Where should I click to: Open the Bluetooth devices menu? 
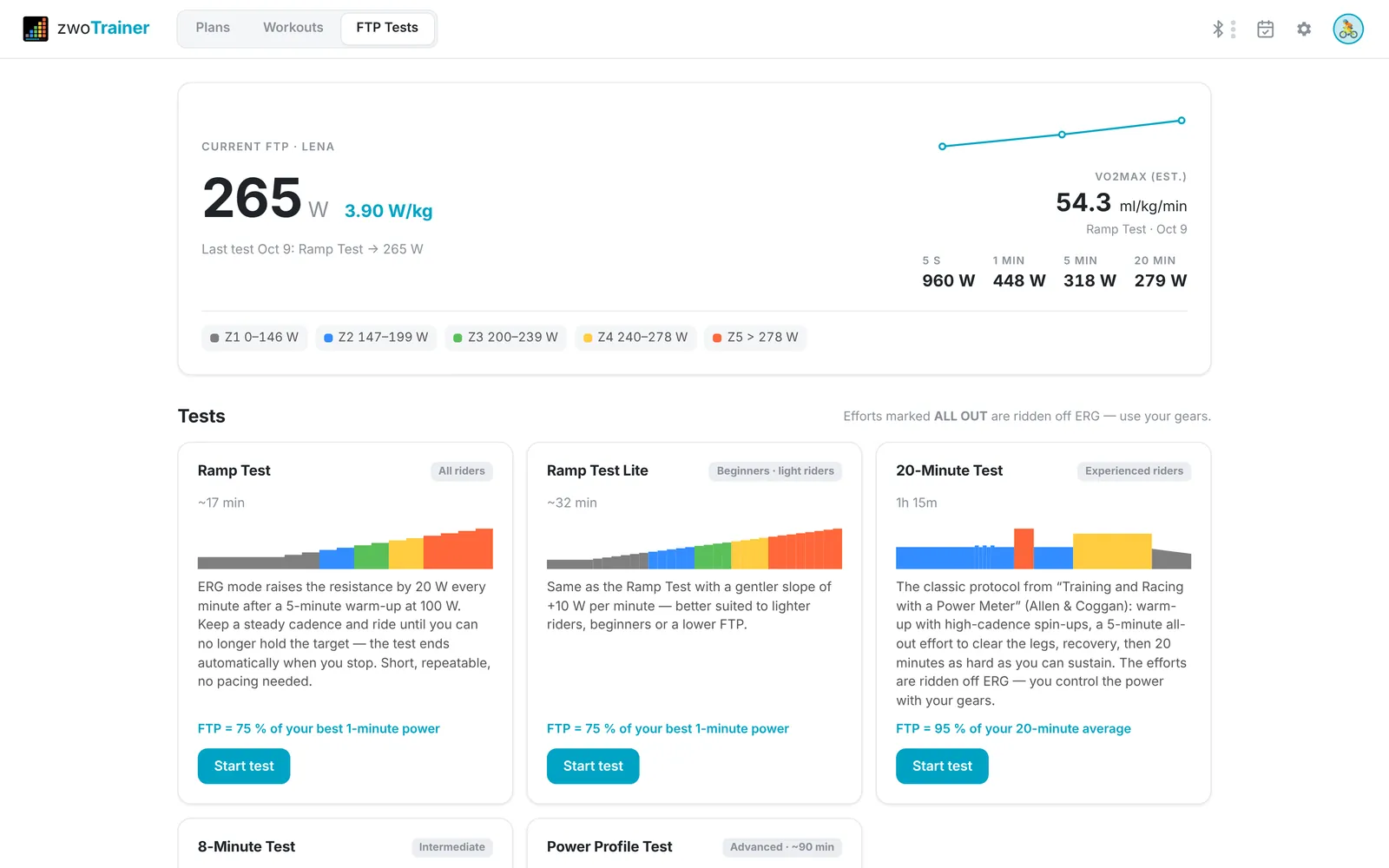click(x=1223, y=30)
